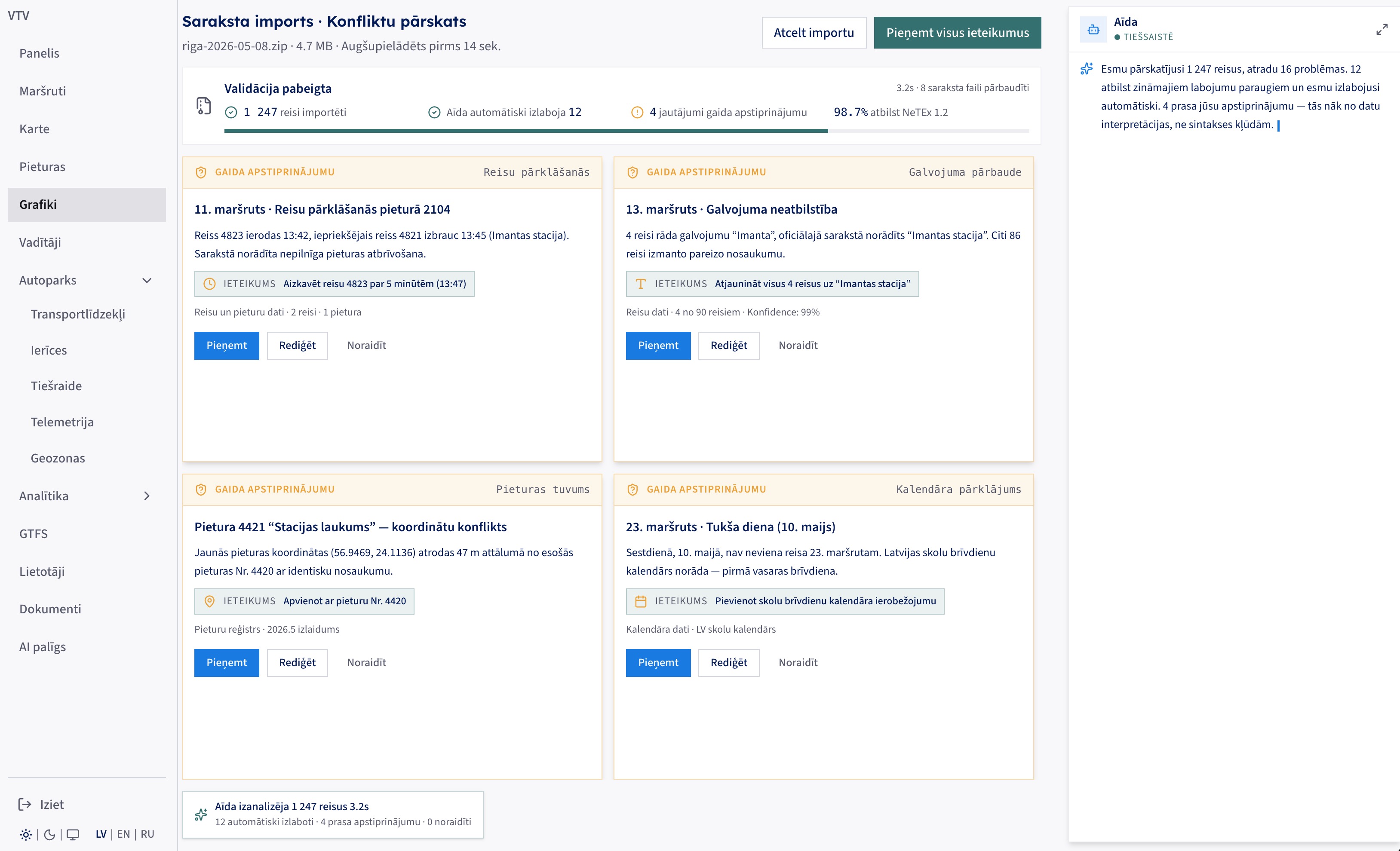
Task: Open Karte in sidebar
Action: (x=87, y=129)
